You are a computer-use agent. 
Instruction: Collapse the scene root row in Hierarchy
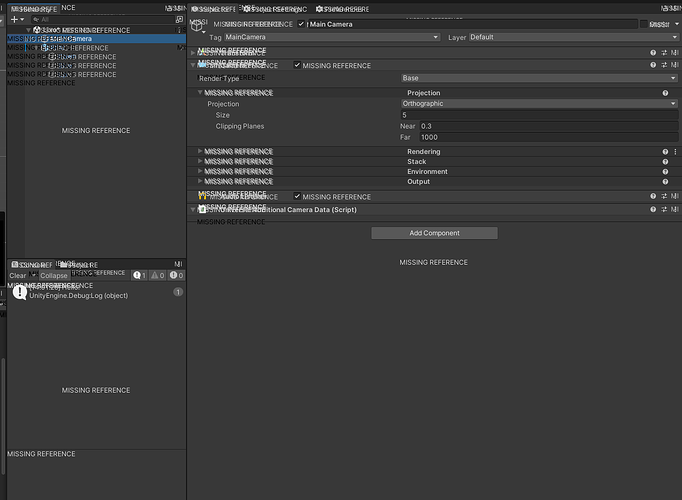pyautogui.click(x=29, y=30)
